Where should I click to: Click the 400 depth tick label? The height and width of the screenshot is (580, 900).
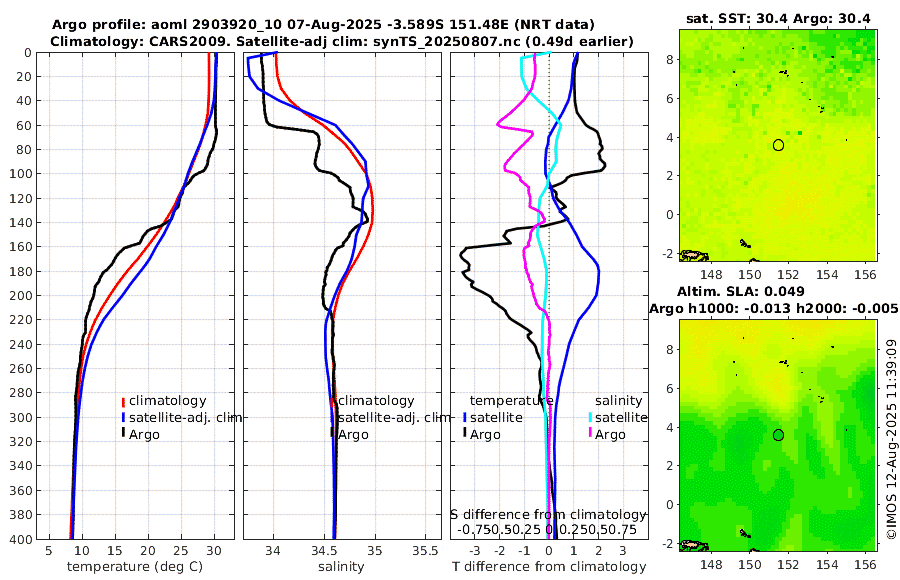pyautogui.click(x=21, y=539)
